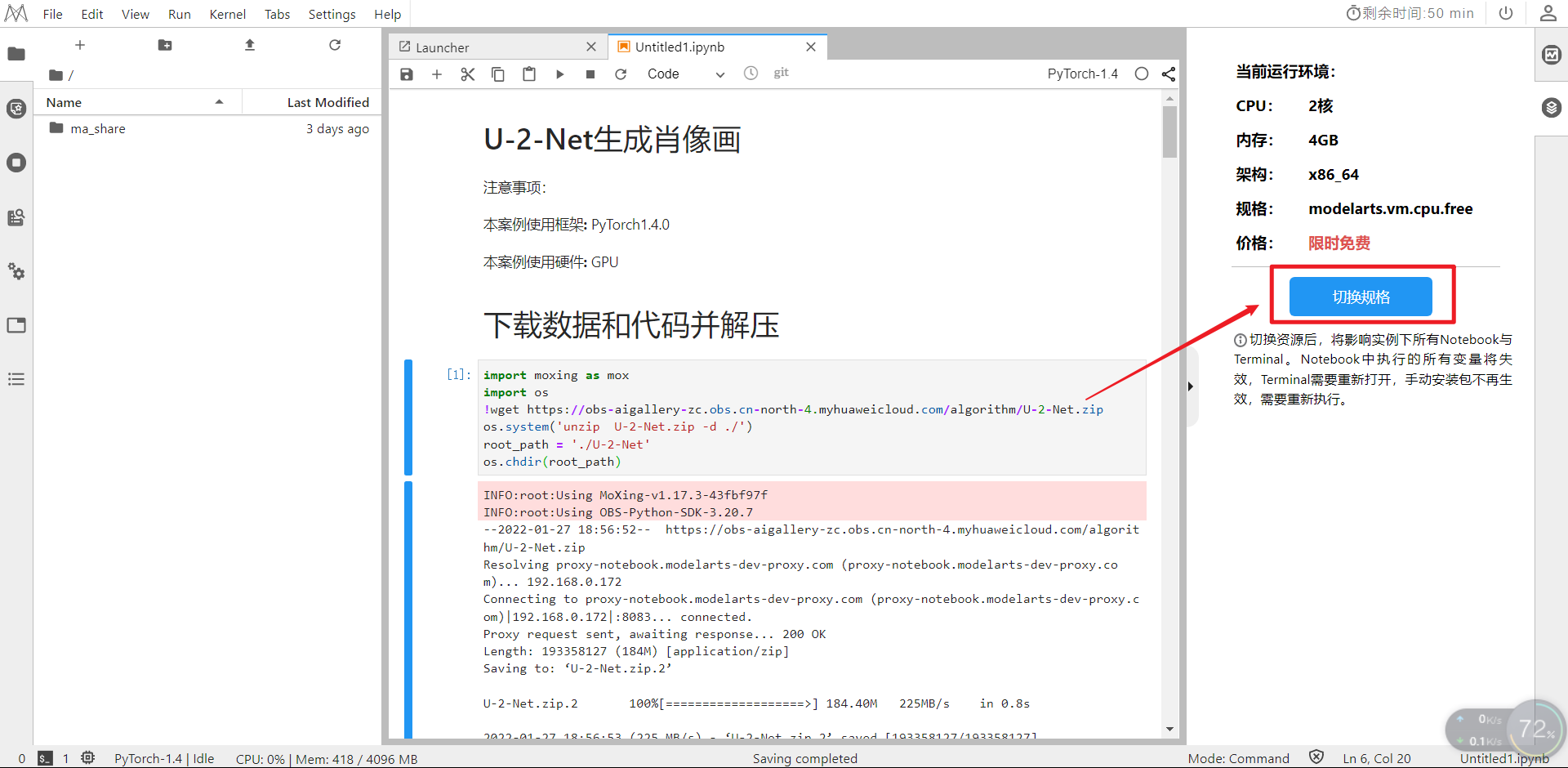
Task: Open the running sessions sidebar panel
Action: (16, 163)
